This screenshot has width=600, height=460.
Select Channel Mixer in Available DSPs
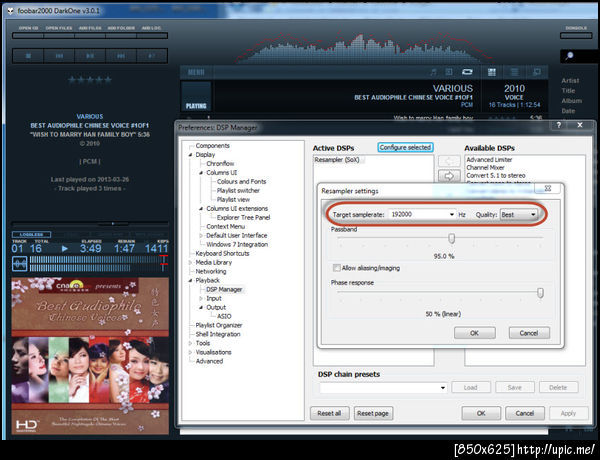(485, 168)
